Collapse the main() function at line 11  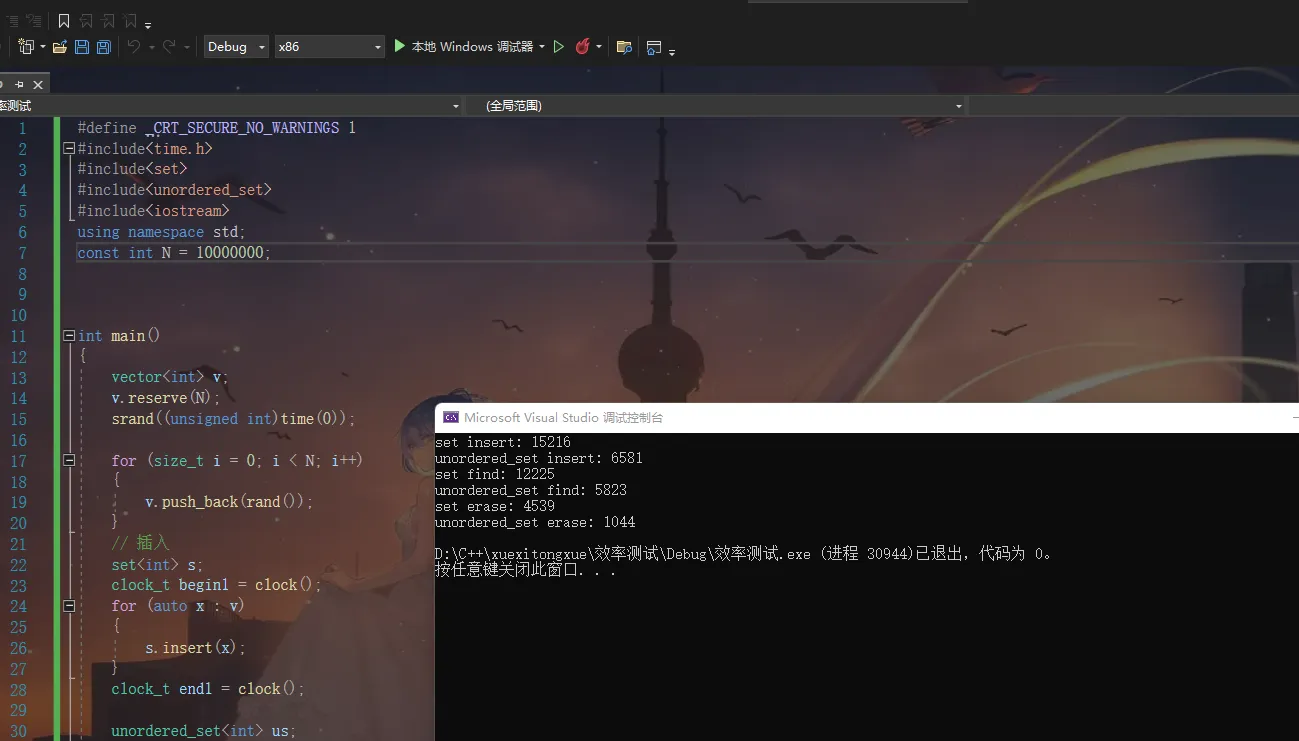68,336
